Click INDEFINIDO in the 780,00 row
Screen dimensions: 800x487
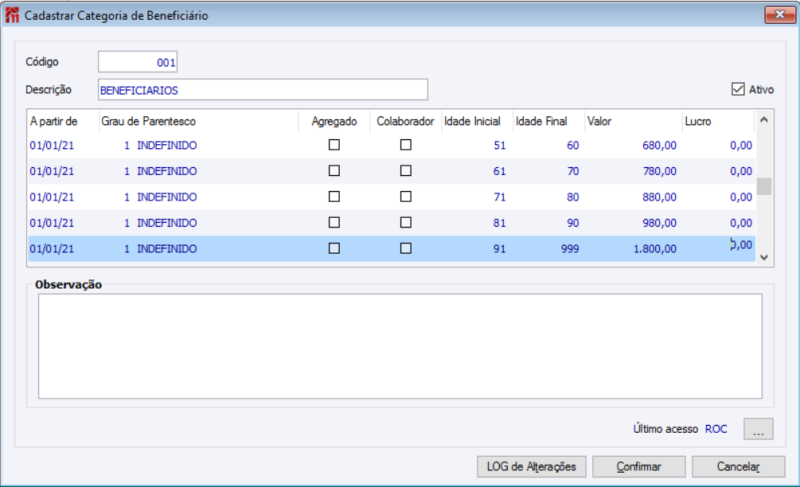(x=167, y=171)
